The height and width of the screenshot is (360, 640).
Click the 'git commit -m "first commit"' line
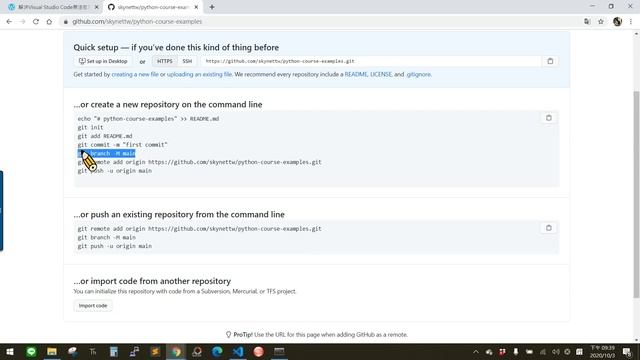(122, 144)
